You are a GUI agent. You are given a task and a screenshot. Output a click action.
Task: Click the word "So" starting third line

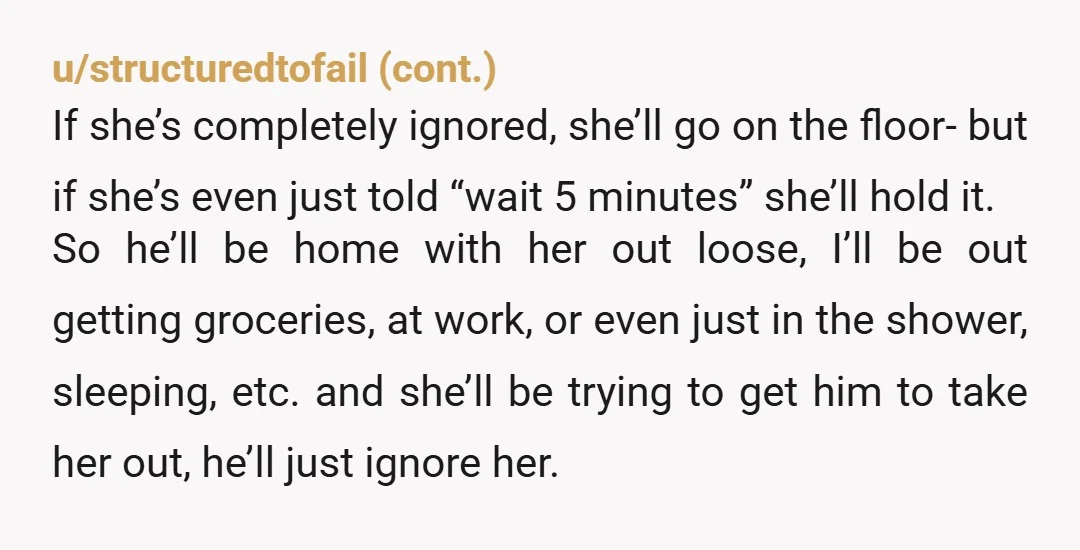(76, 248)
